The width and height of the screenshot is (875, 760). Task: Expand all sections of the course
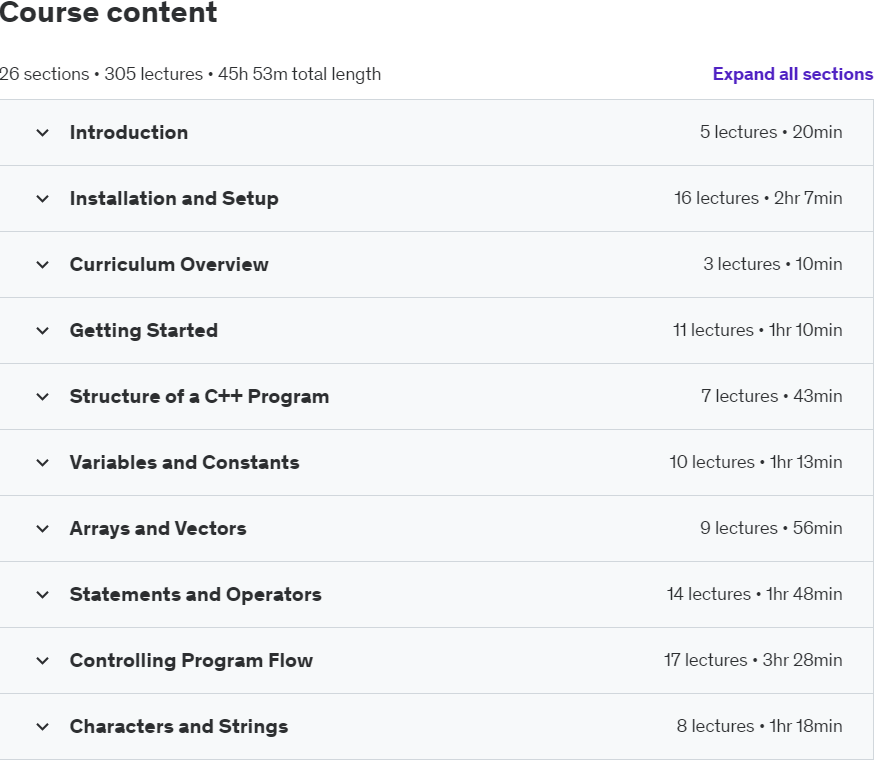[x=792, y=74]
